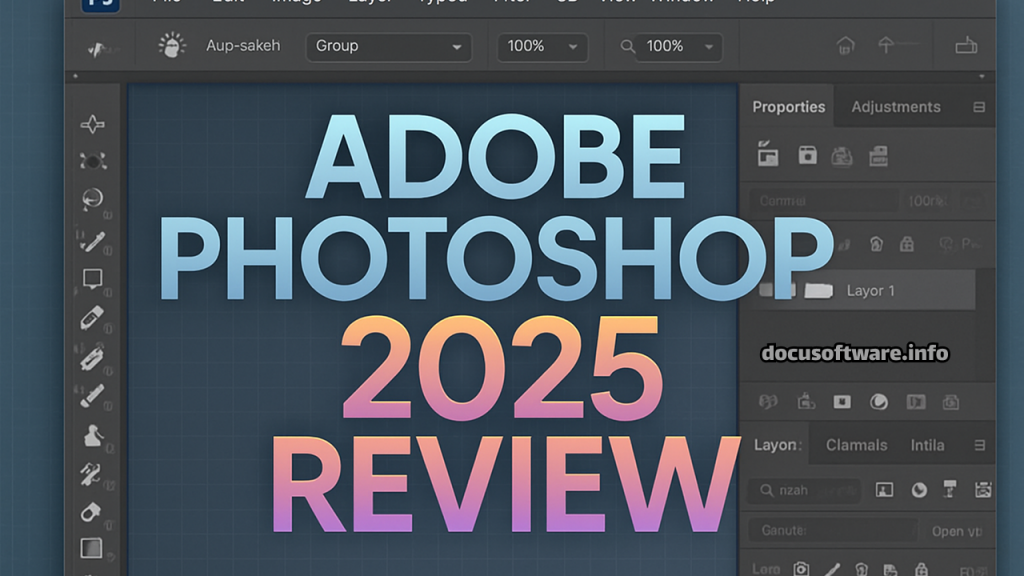Open the Properties panel menu button
The width and height of the screenshot is (1024, 576).
(x=979, y=107)
